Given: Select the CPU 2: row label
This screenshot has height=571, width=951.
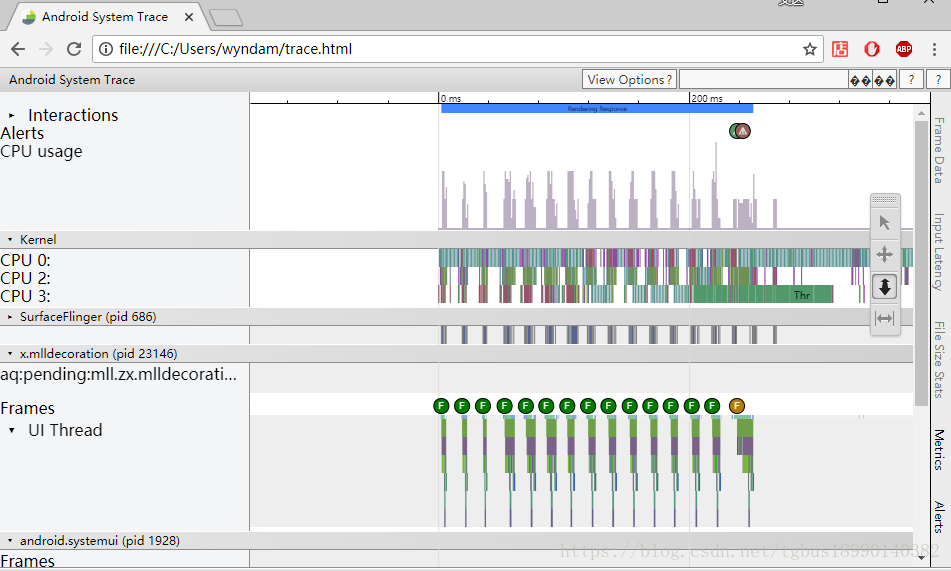Looking at the screenshot, I should coord(25,279).
